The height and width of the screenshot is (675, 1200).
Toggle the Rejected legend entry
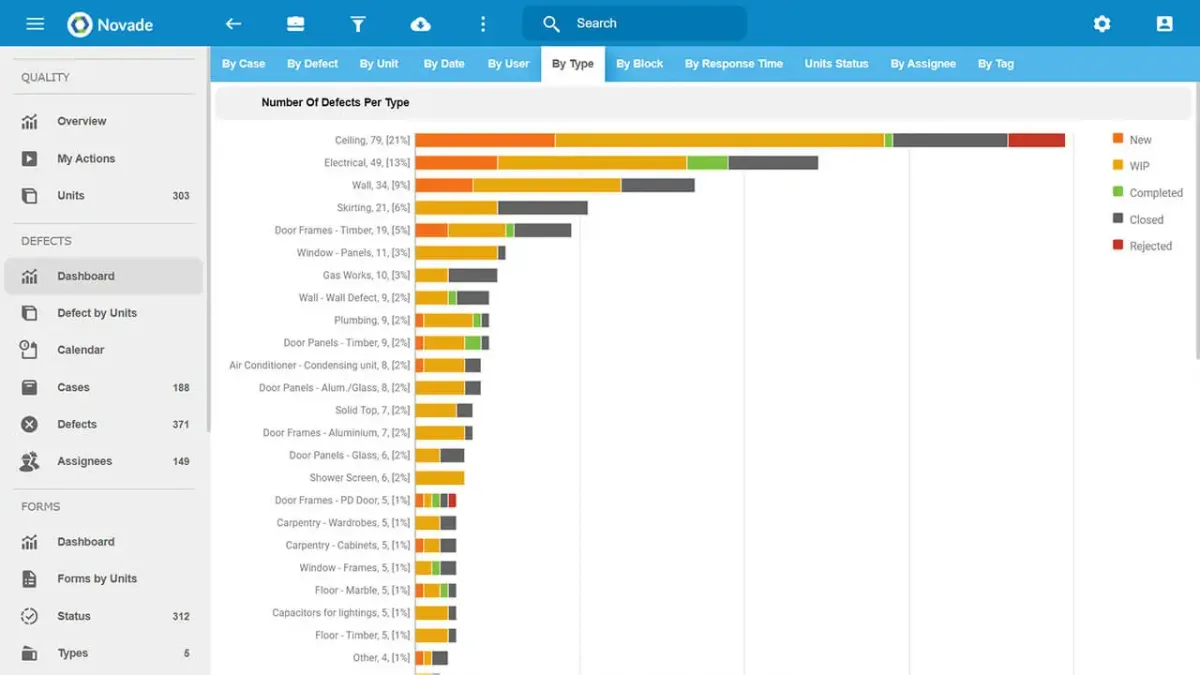(1150, 246)
